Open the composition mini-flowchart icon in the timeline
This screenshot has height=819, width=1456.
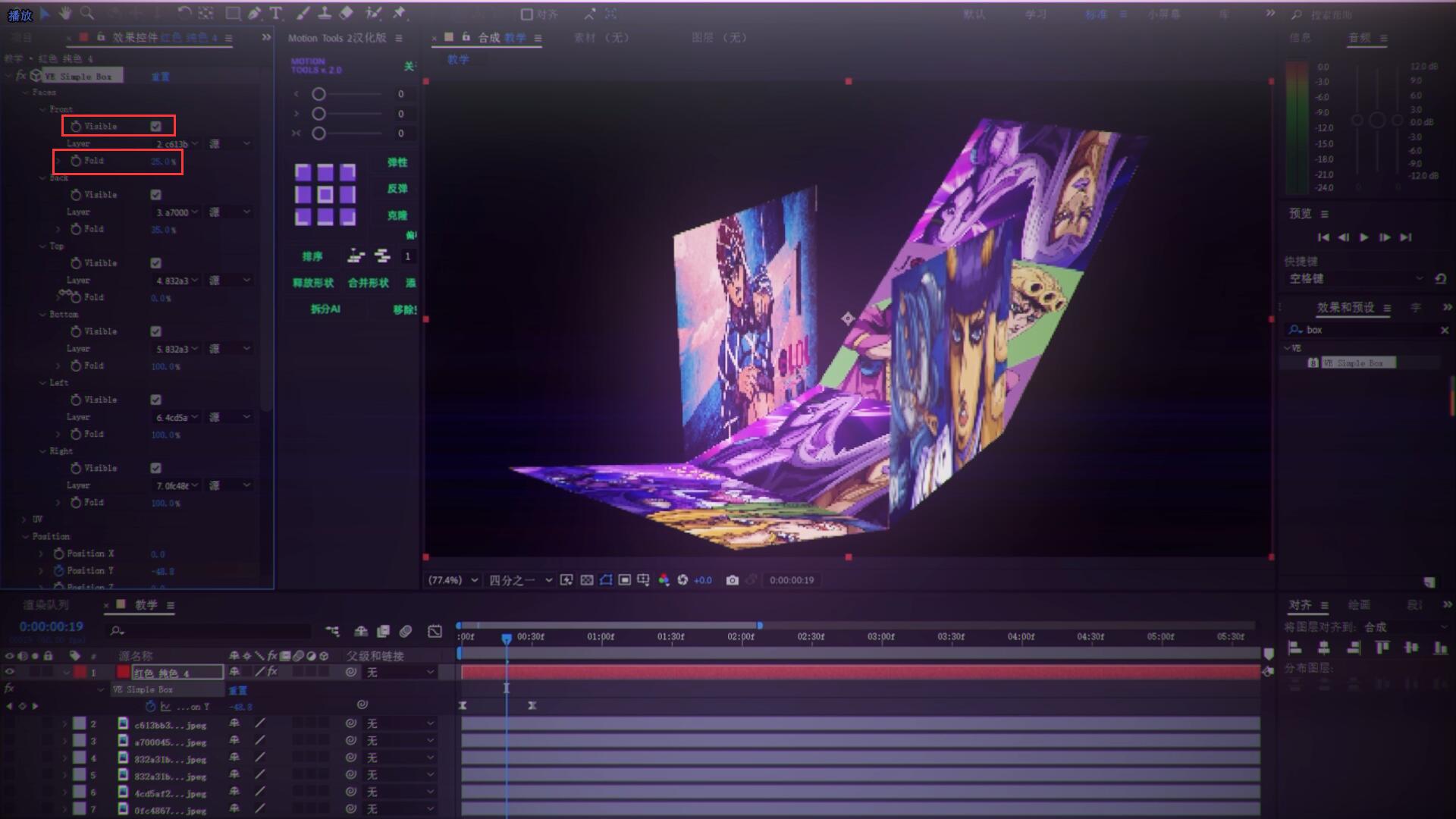(x=332, y=631)
